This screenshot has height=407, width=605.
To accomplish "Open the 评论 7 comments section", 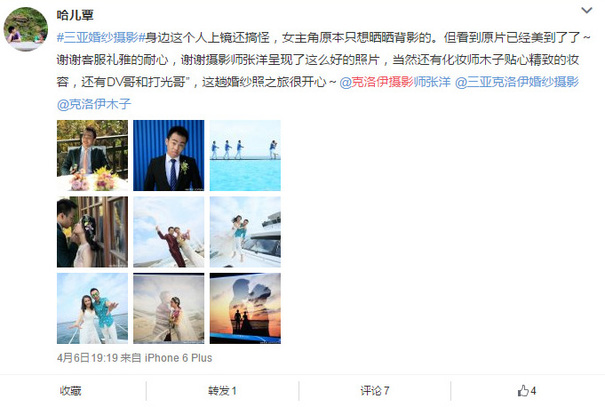I will [x=375, y=391].
